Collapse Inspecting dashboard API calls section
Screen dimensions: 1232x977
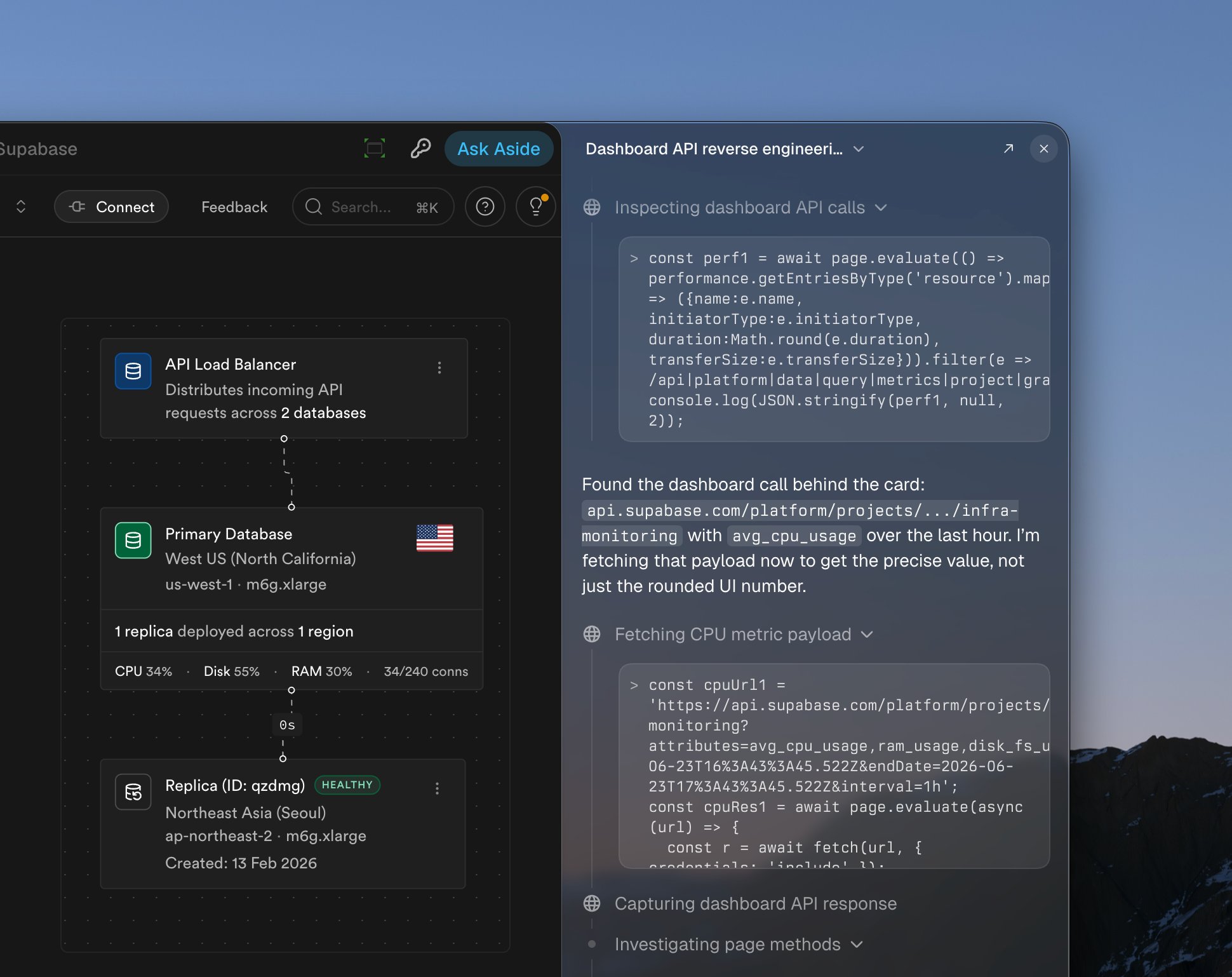(x=881, y=208)
